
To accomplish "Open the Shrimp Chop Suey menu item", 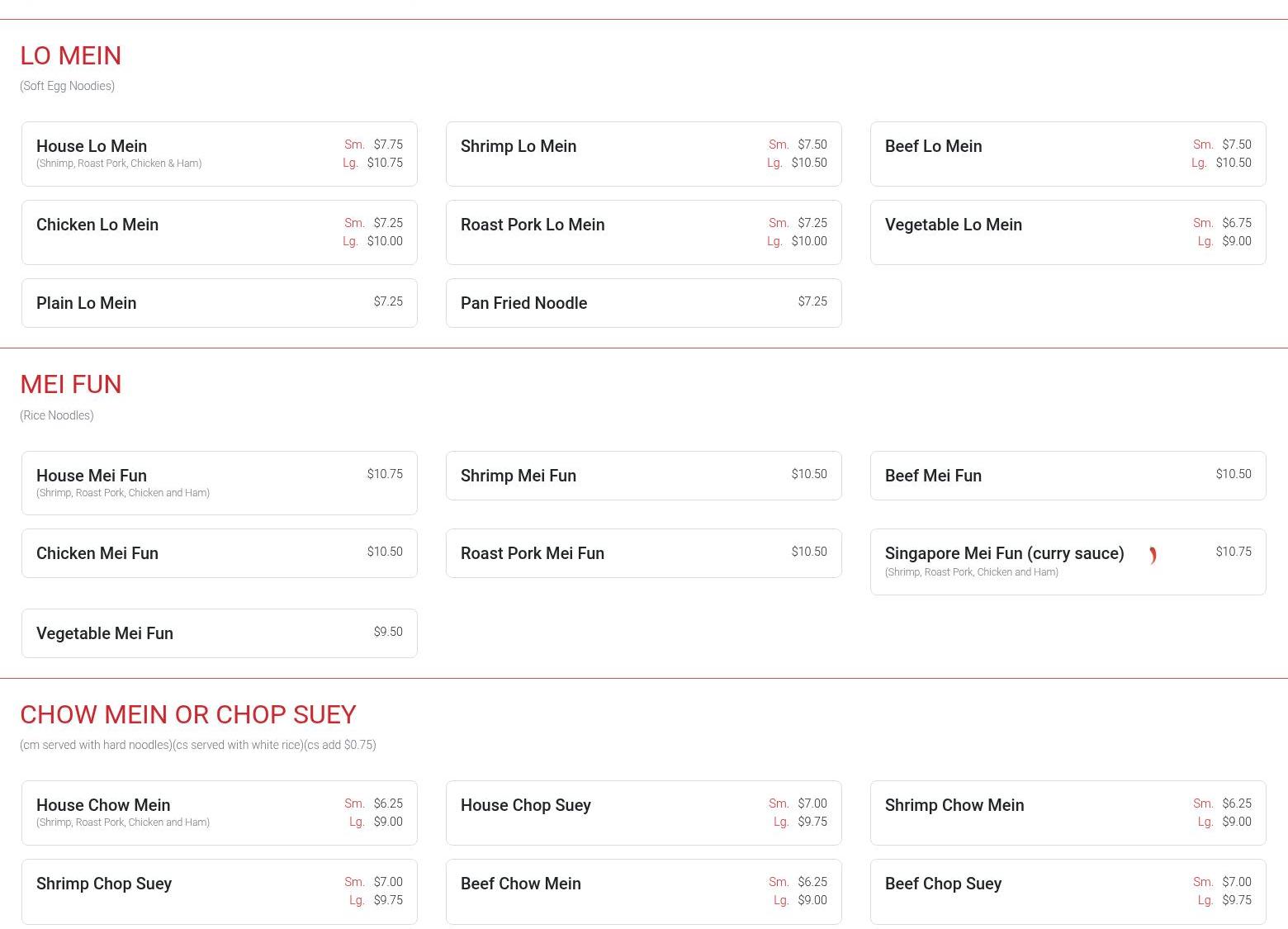I will [x=220, y=892].
